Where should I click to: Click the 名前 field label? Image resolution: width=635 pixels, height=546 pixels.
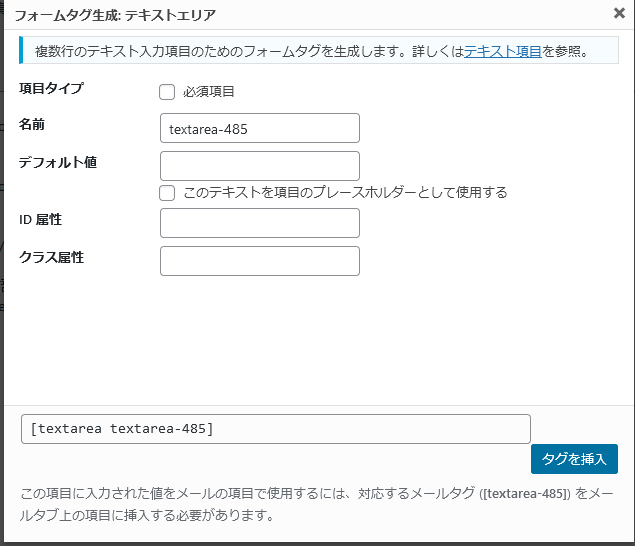32,124
